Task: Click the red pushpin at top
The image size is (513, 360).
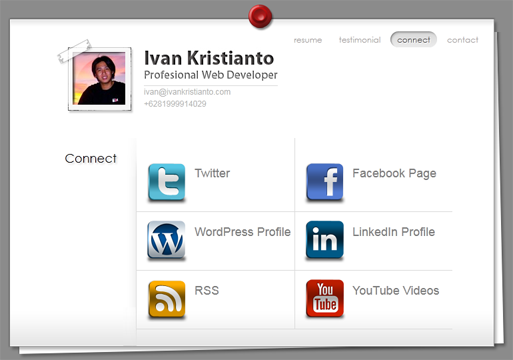Action: click(x=260, y=16)
